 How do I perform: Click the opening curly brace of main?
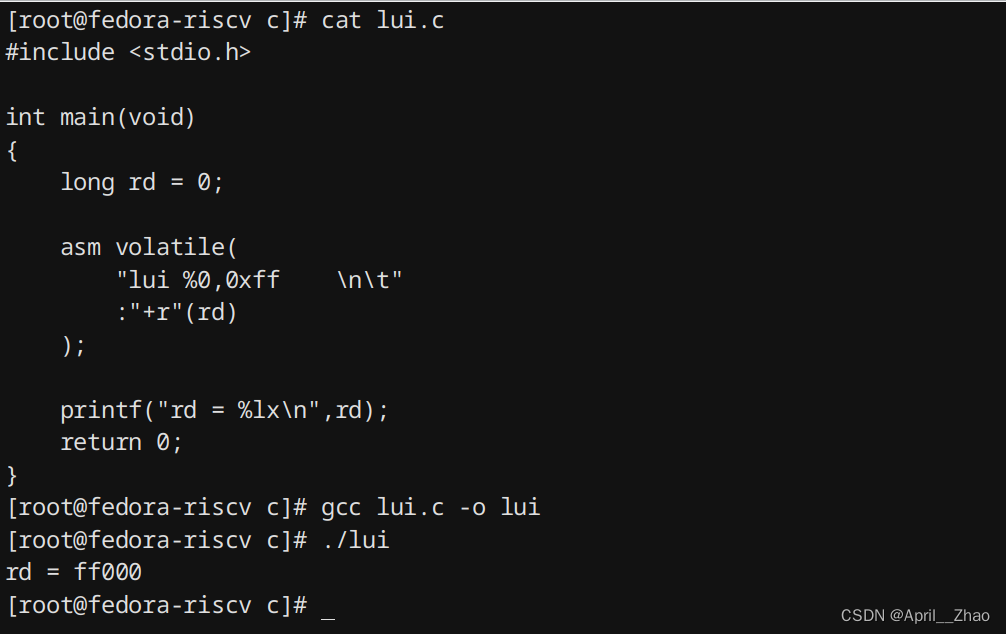[12, 151]
